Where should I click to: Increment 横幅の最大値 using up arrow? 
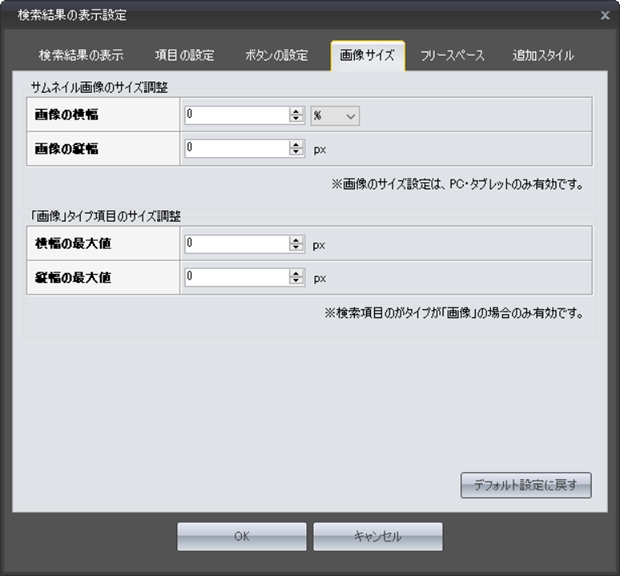[295, 239]
